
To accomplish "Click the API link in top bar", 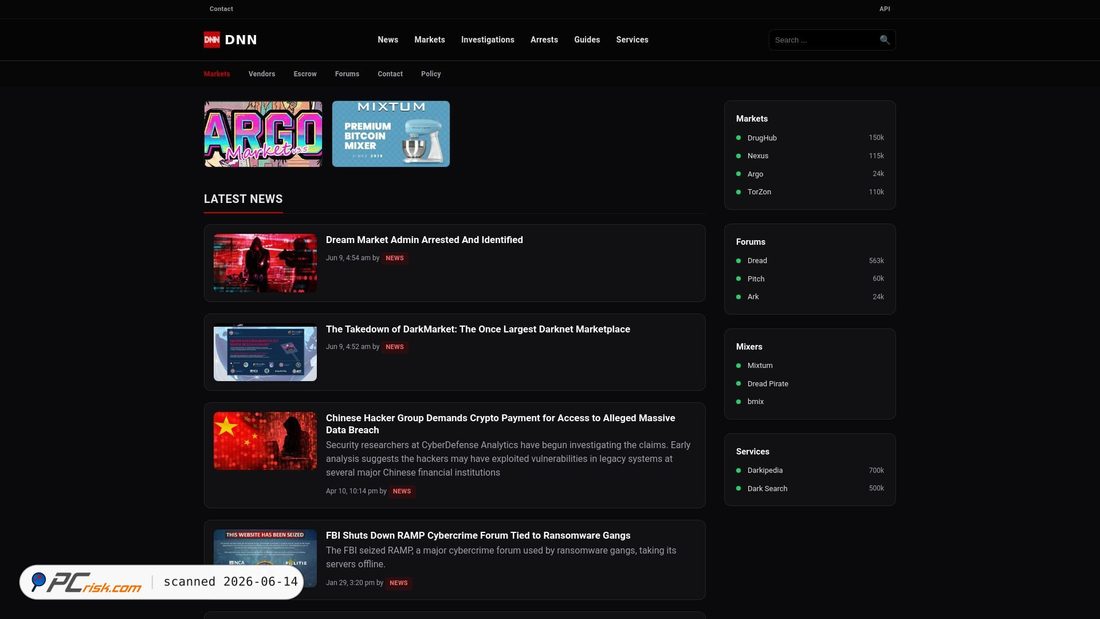I will pyautogui.click(x=885, y=9).
